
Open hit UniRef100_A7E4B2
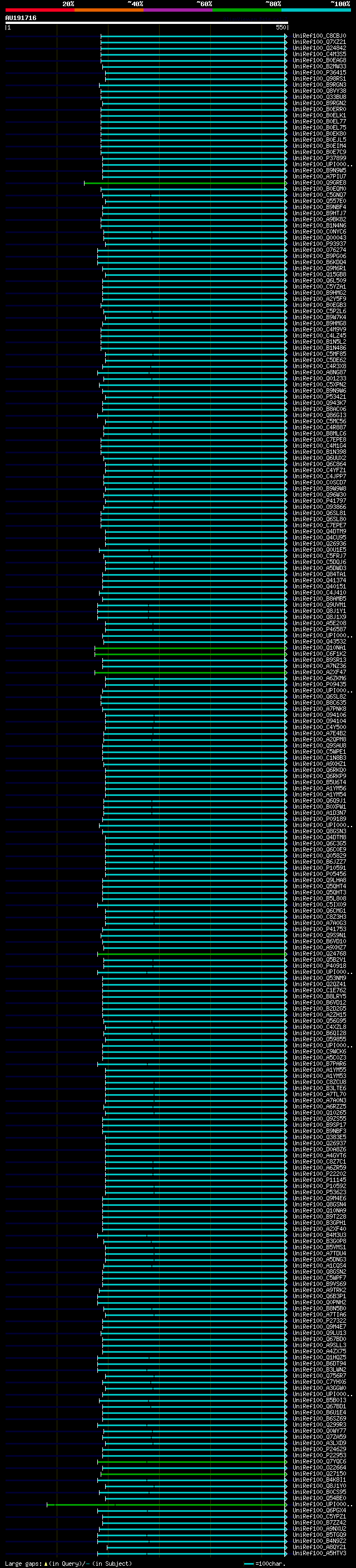(x=319, y=733)
